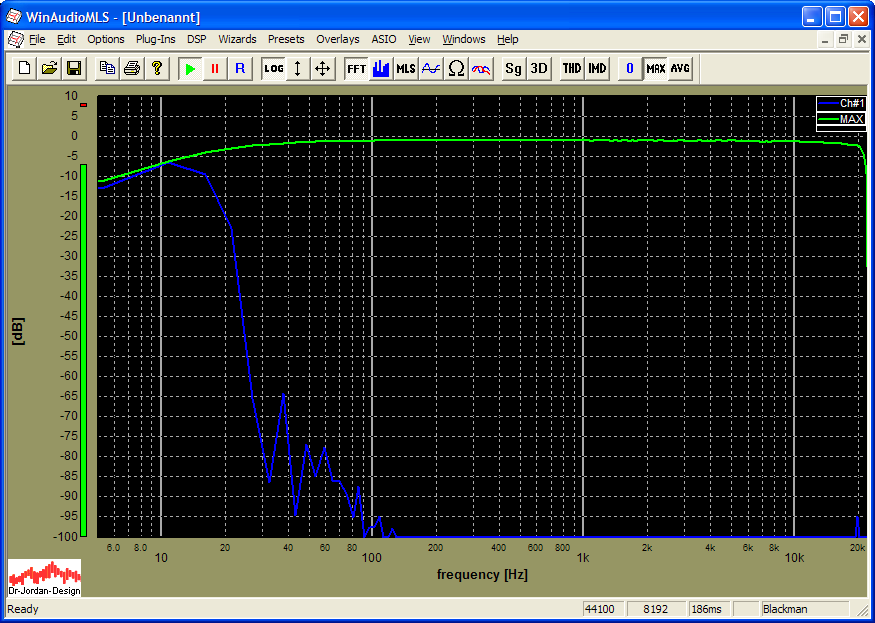This screenshot has height=623, width=875.
Task: Start measurement with the green play button
Action: 189,68
